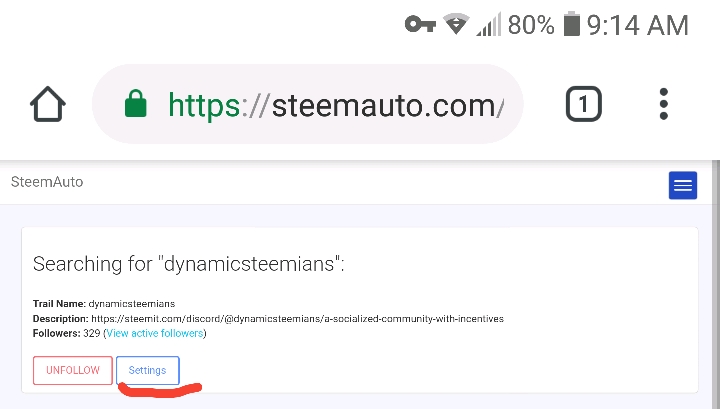
Task: Click the 9:14 AM clock
Action: (638, 25)
